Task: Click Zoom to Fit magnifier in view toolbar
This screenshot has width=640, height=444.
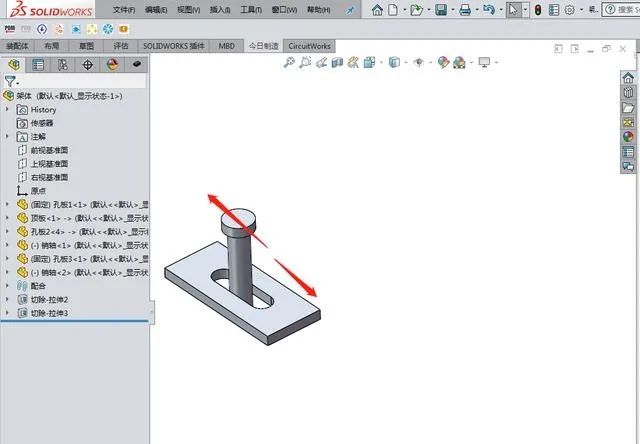Action: coord(289,62)
